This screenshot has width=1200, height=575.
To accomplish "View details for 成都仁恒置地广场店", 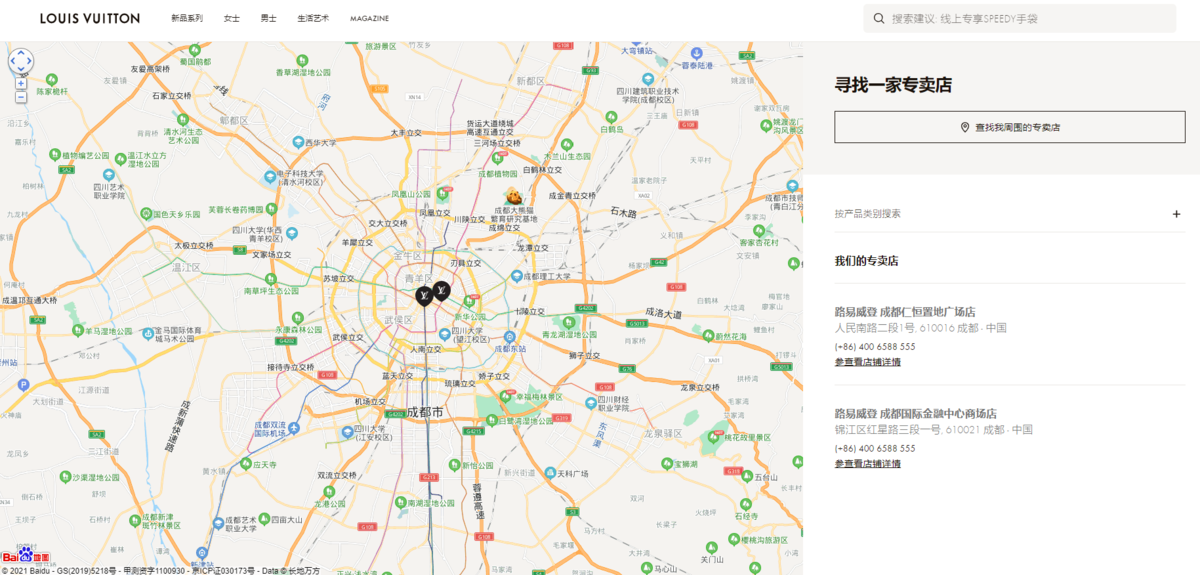I will pyautogui.click(x=867, y=362).
